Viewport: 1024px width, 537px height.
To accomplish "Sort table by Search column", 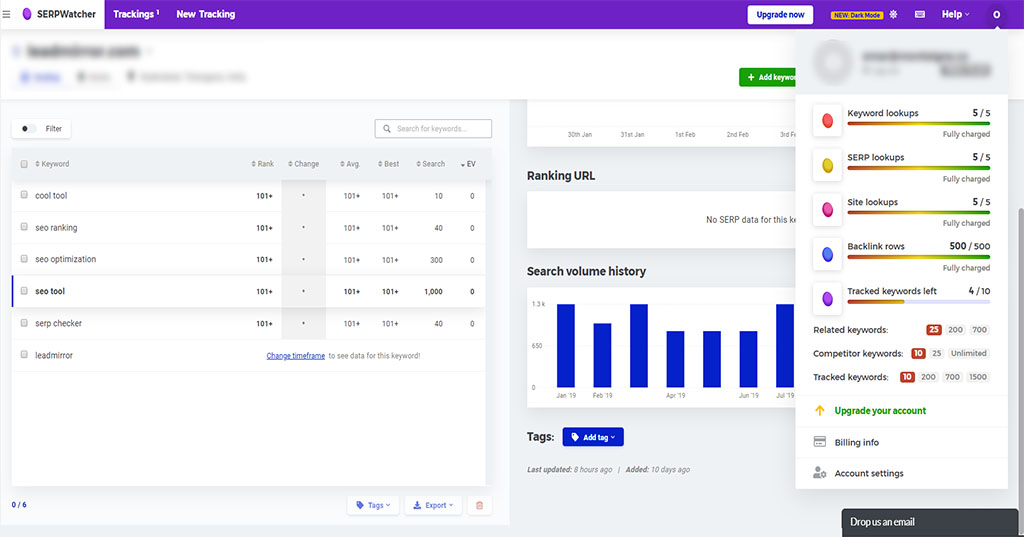I will [430, 164].
